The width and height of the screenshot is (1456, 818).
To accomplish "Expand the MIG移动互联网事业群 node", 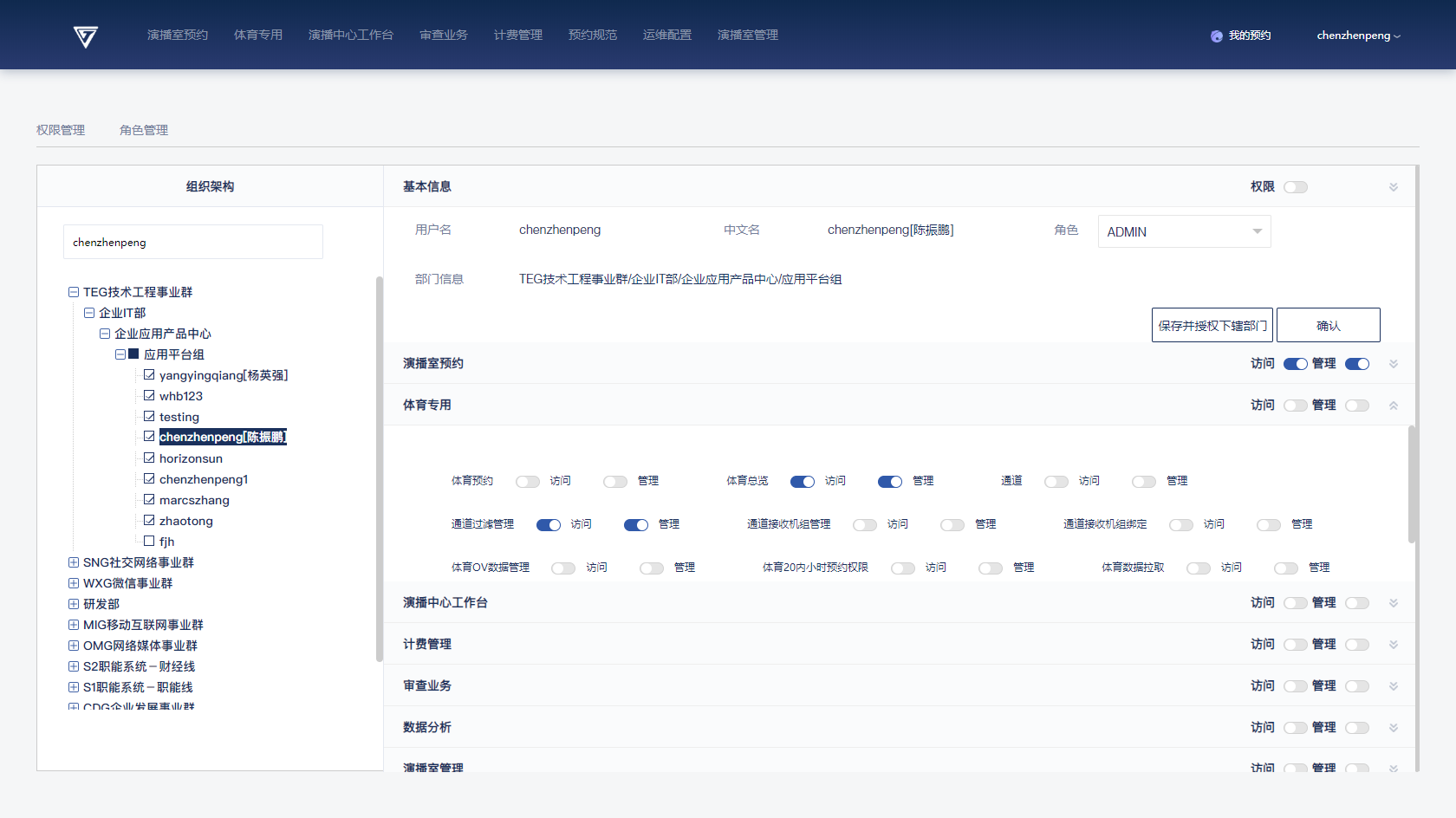I will 74,625.
